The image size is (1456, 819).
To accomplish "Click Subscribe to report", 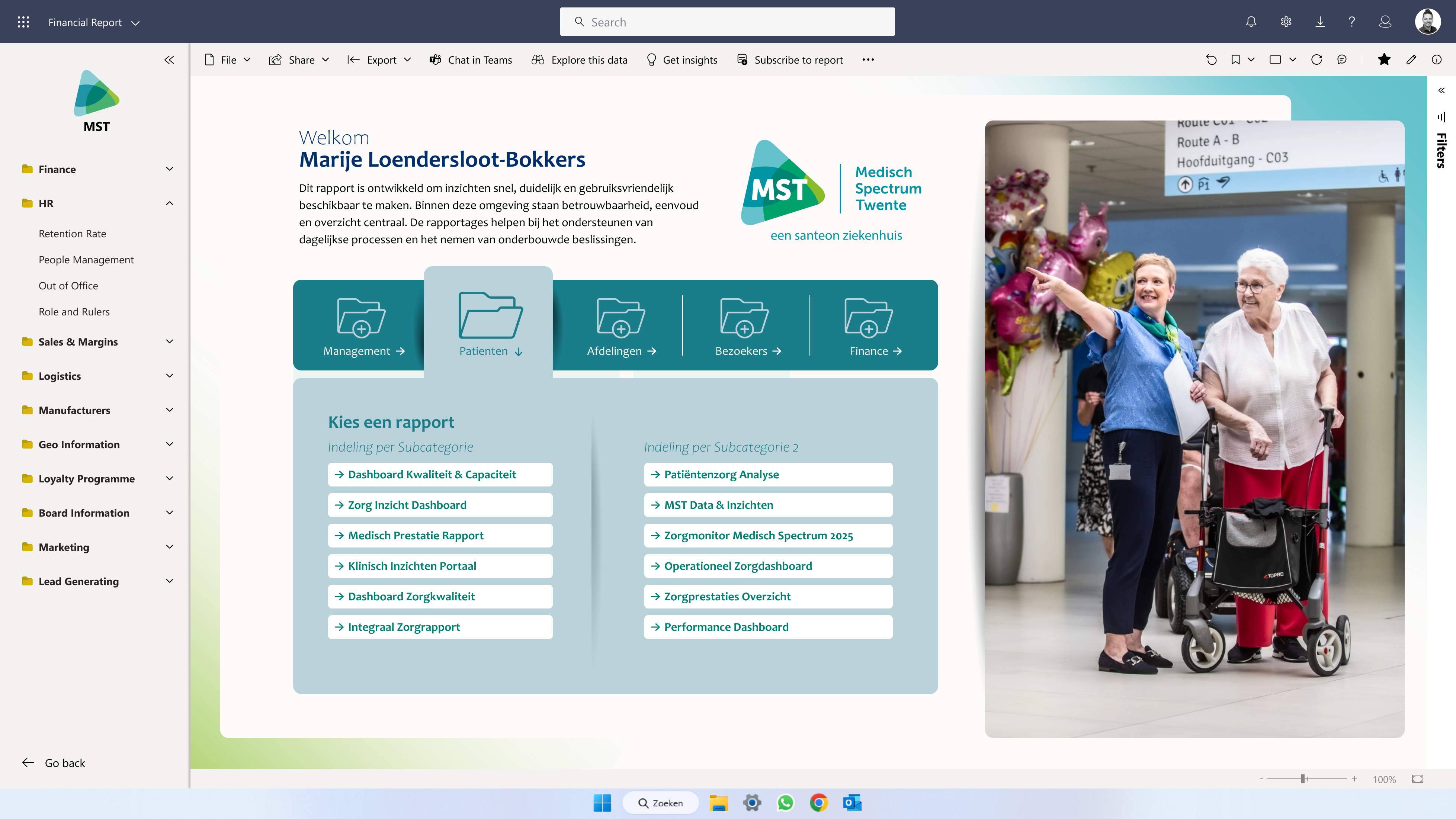I will [x=790, y=60].
